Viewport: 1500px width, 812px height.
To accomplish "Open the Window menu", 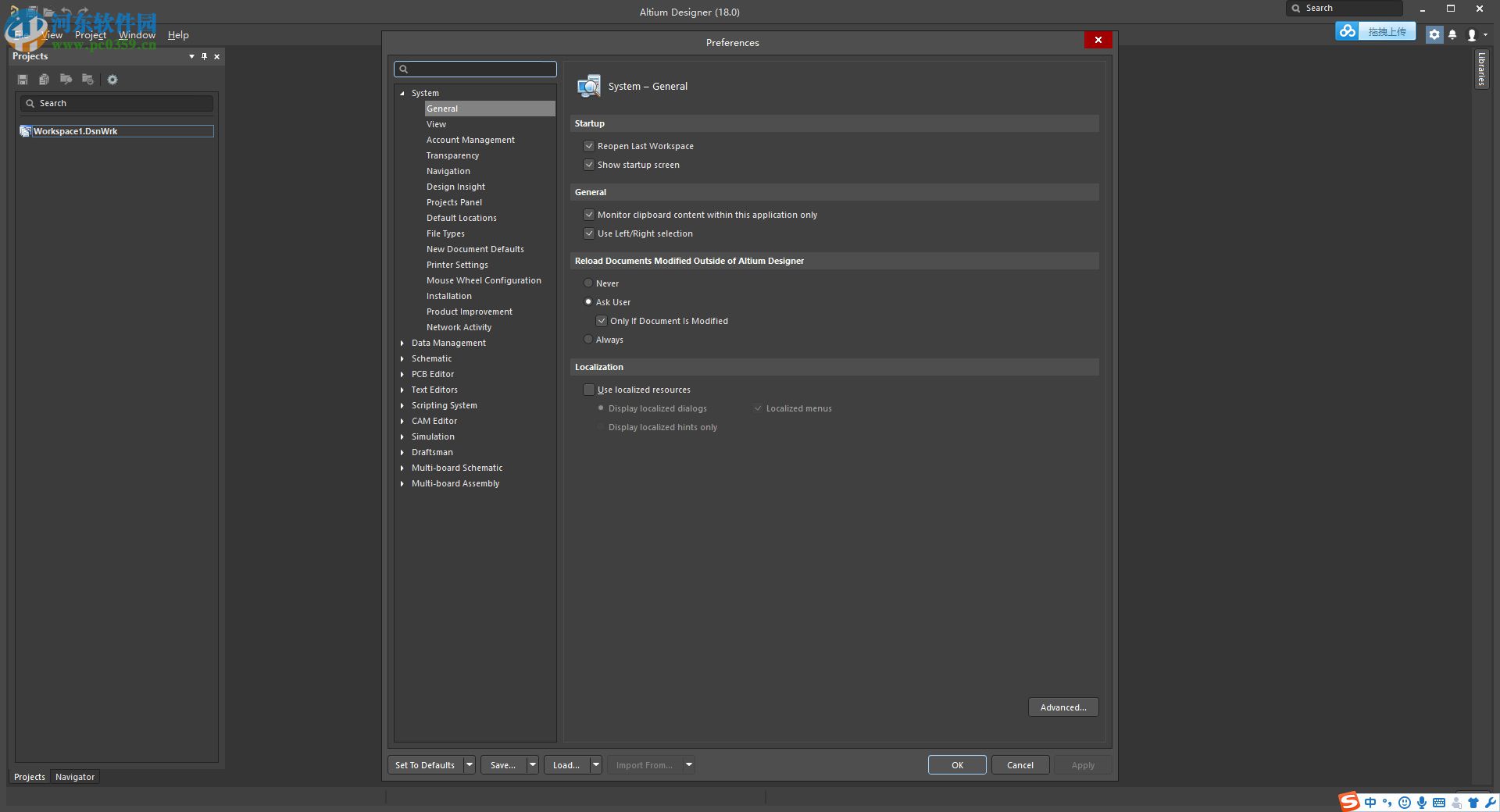I will tap(137, 35).
